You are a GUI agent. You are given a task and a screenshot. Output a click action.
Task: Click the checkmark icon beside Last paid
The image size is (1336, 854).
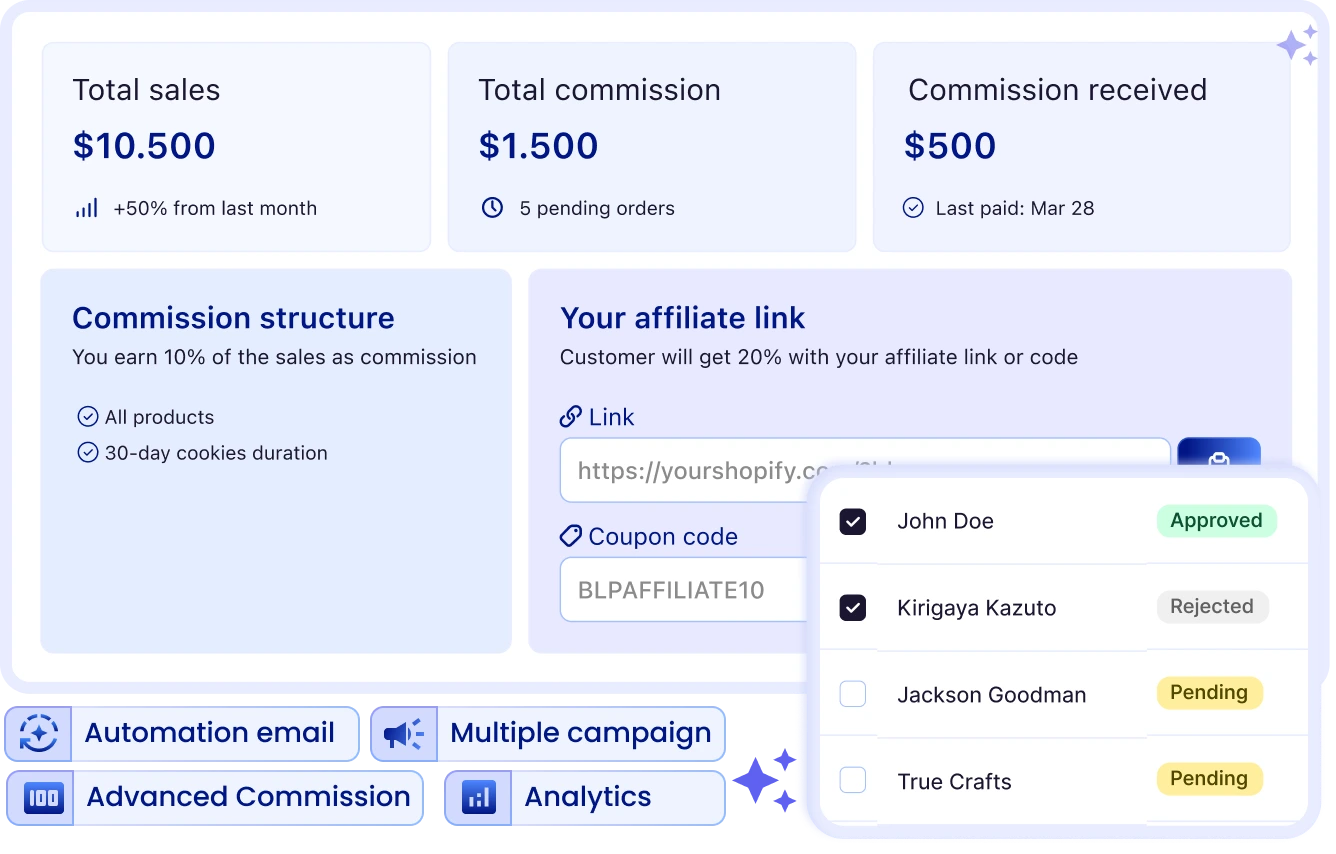coord(913,208)
